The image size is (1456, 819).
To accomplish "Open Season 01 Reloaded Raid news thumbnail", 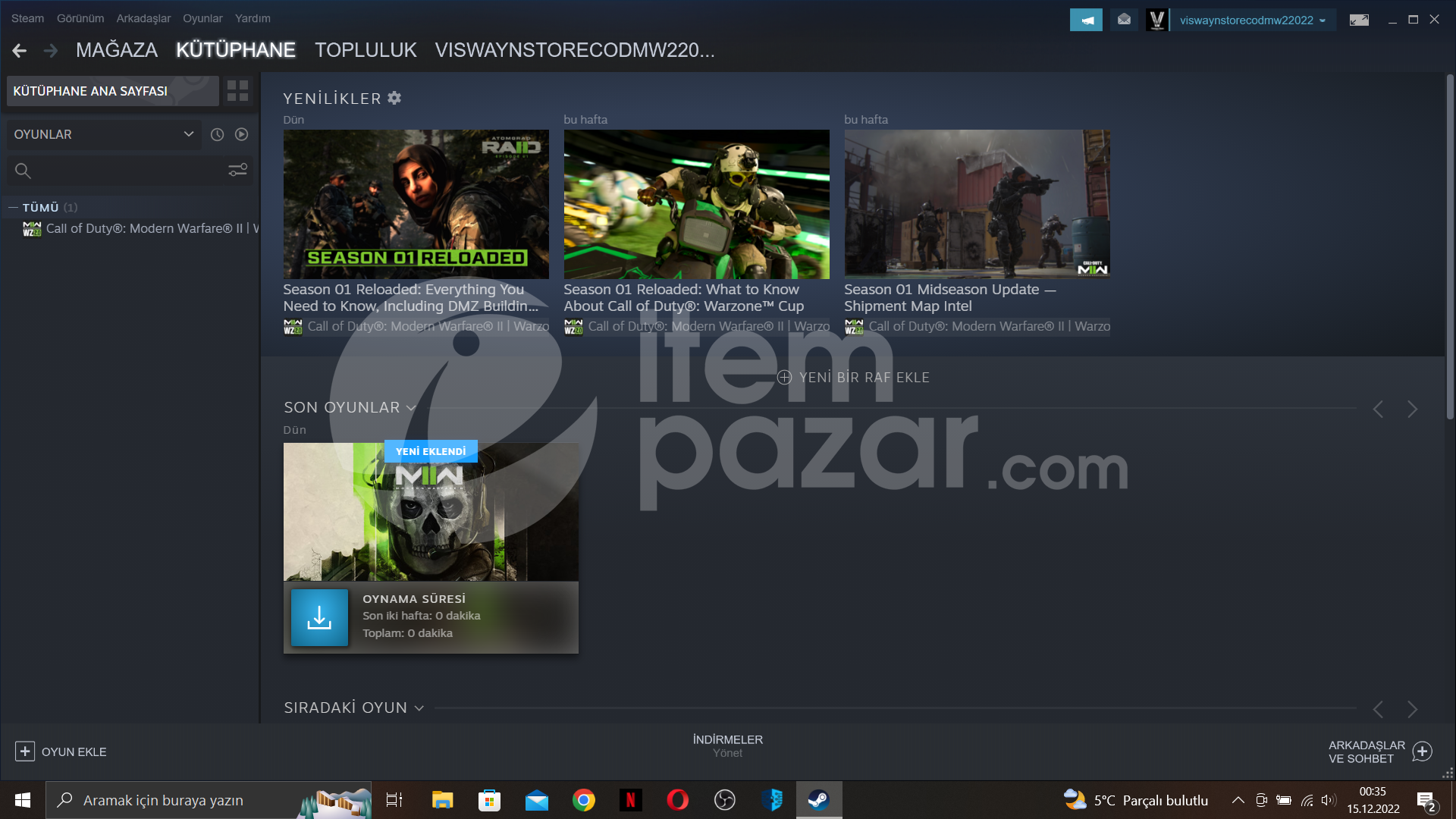I will (416, 204).
